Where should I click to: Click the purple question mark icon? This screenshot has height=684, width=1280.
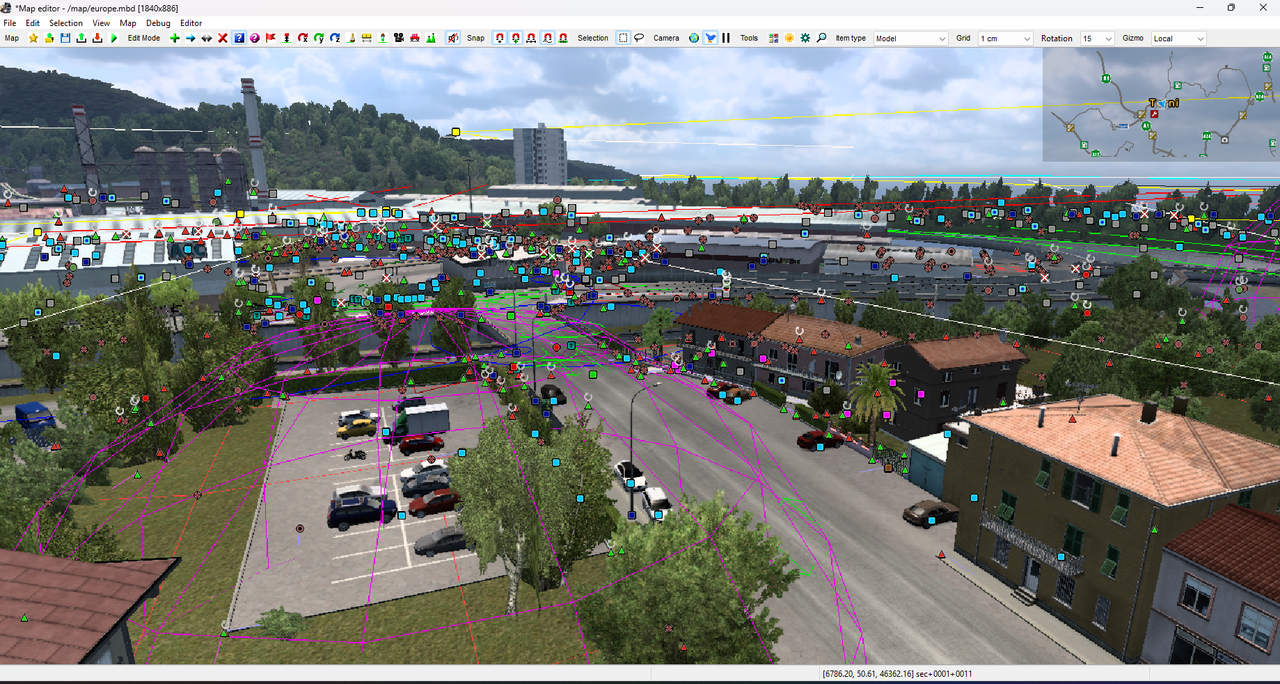point(255,38)
